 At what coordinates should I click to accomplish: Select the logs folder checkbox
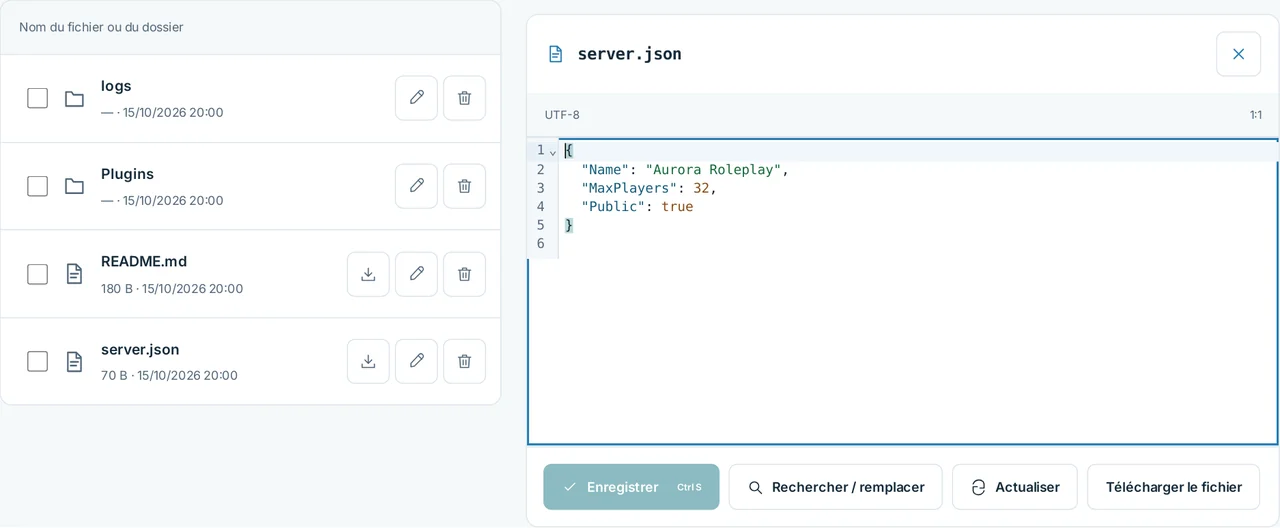tap(37, 98)
